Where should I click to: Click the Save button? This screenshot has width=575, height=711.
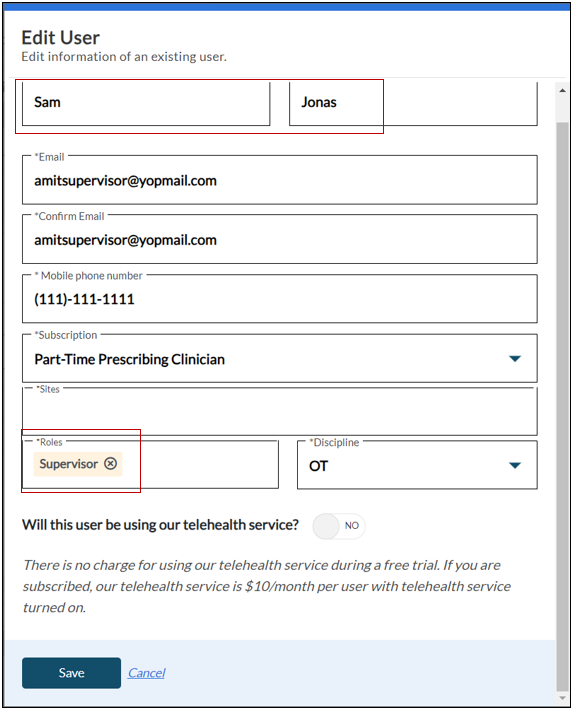72,673
